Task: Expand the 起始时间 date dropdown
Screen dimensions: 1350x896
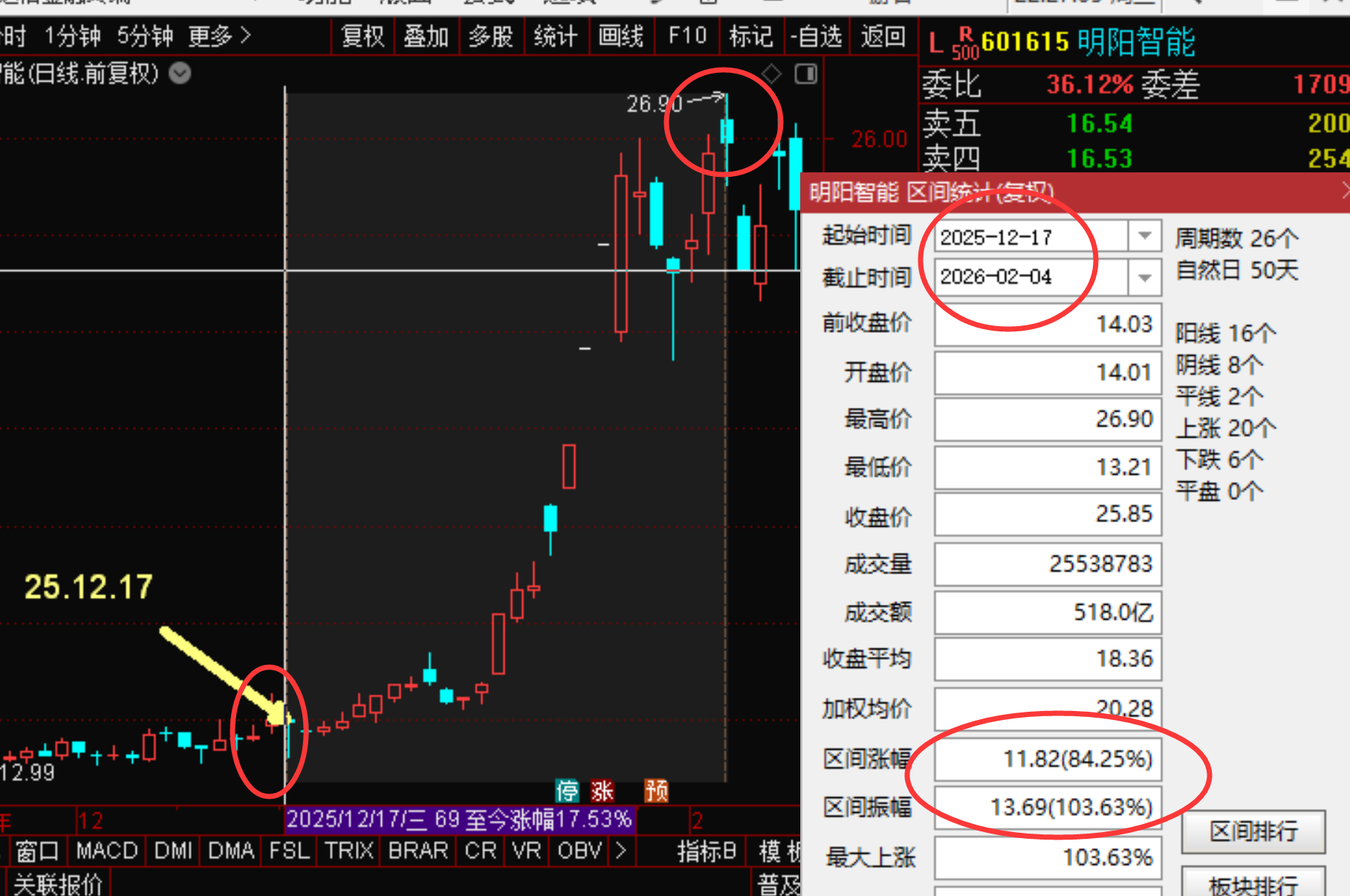Action: (1144, 236)
